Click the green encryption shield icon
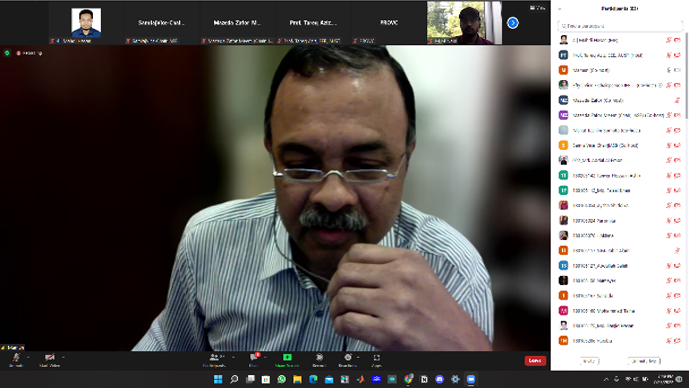The image size is (689, 388). 7,53
